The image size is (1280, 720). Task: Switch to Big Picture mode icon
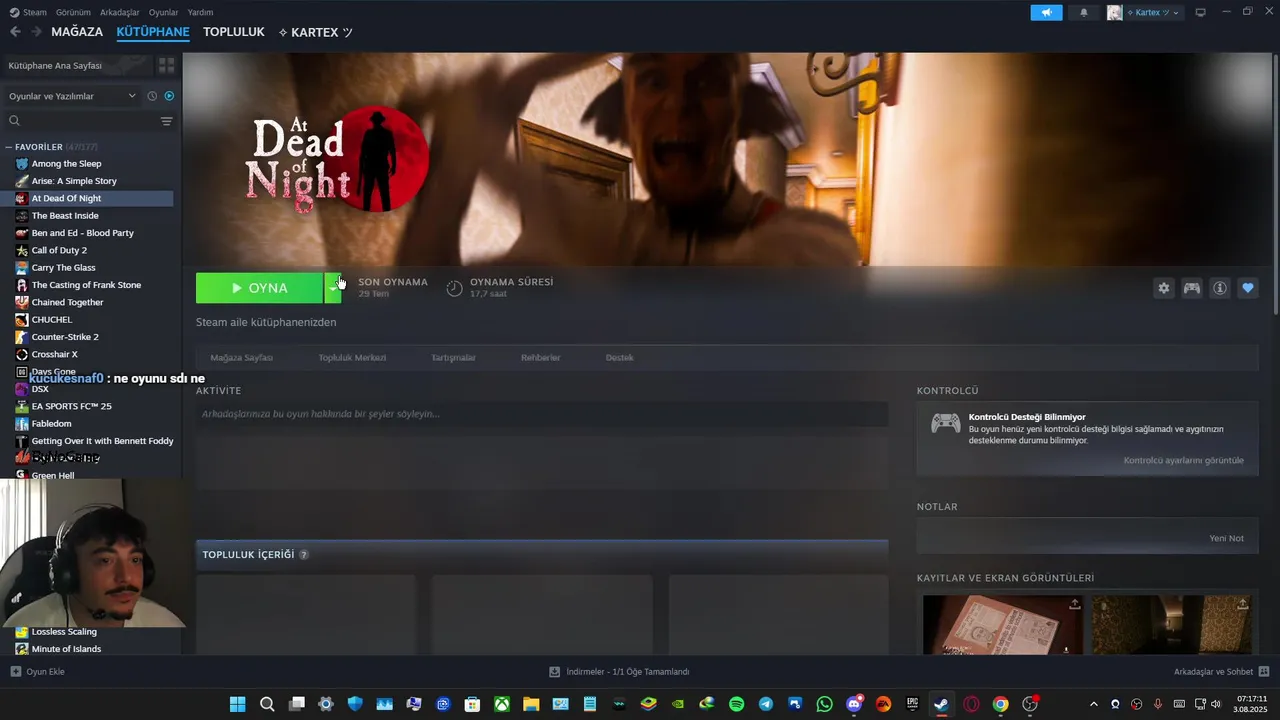point(1201,12)
